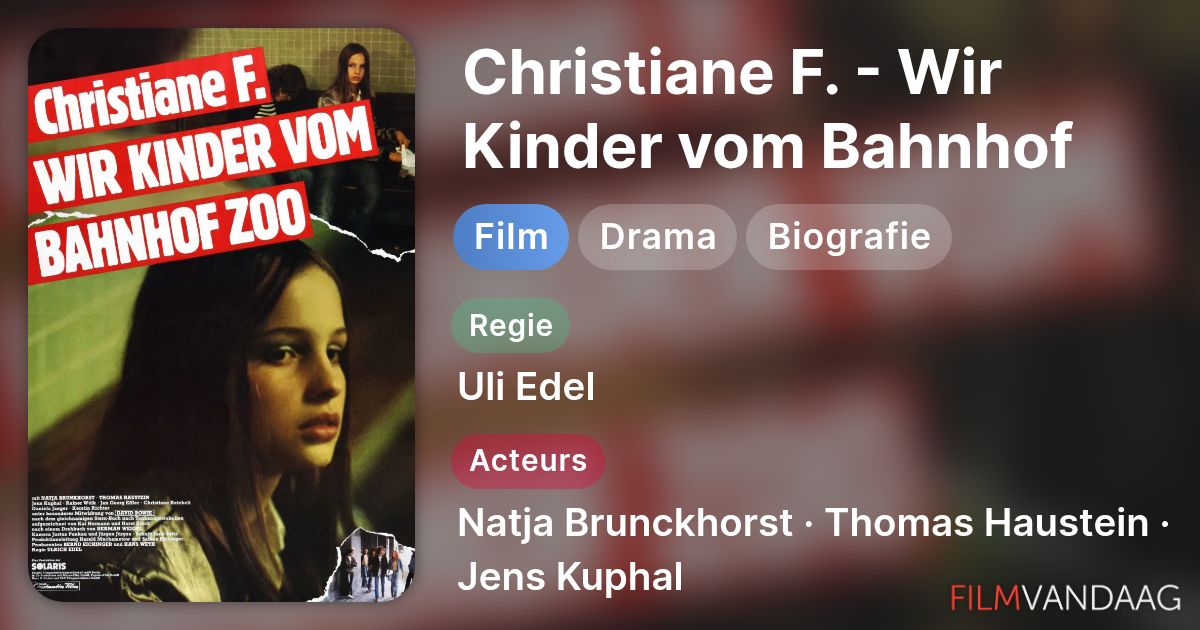The height and width of the screenshot is (630, 1200).
Task: Click the Acteurs label badge
Action: (x=529, y=461)
